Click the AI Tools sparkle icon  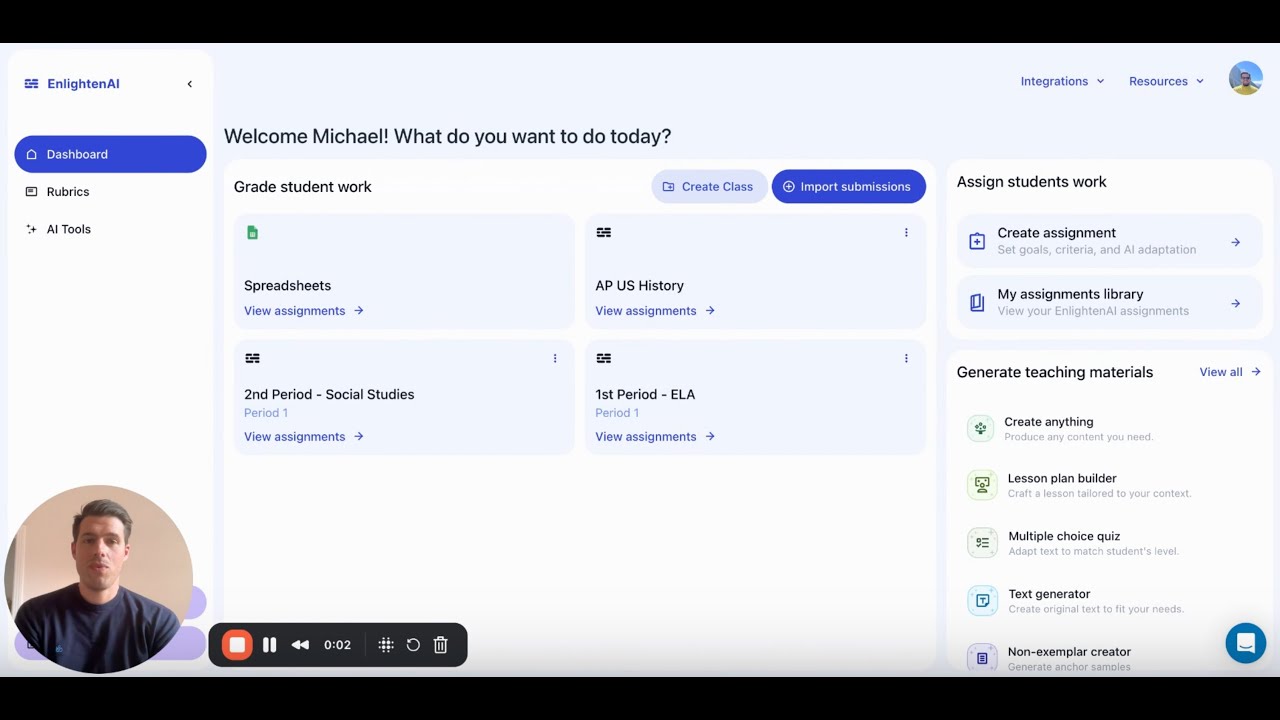(x=31, y=229)
